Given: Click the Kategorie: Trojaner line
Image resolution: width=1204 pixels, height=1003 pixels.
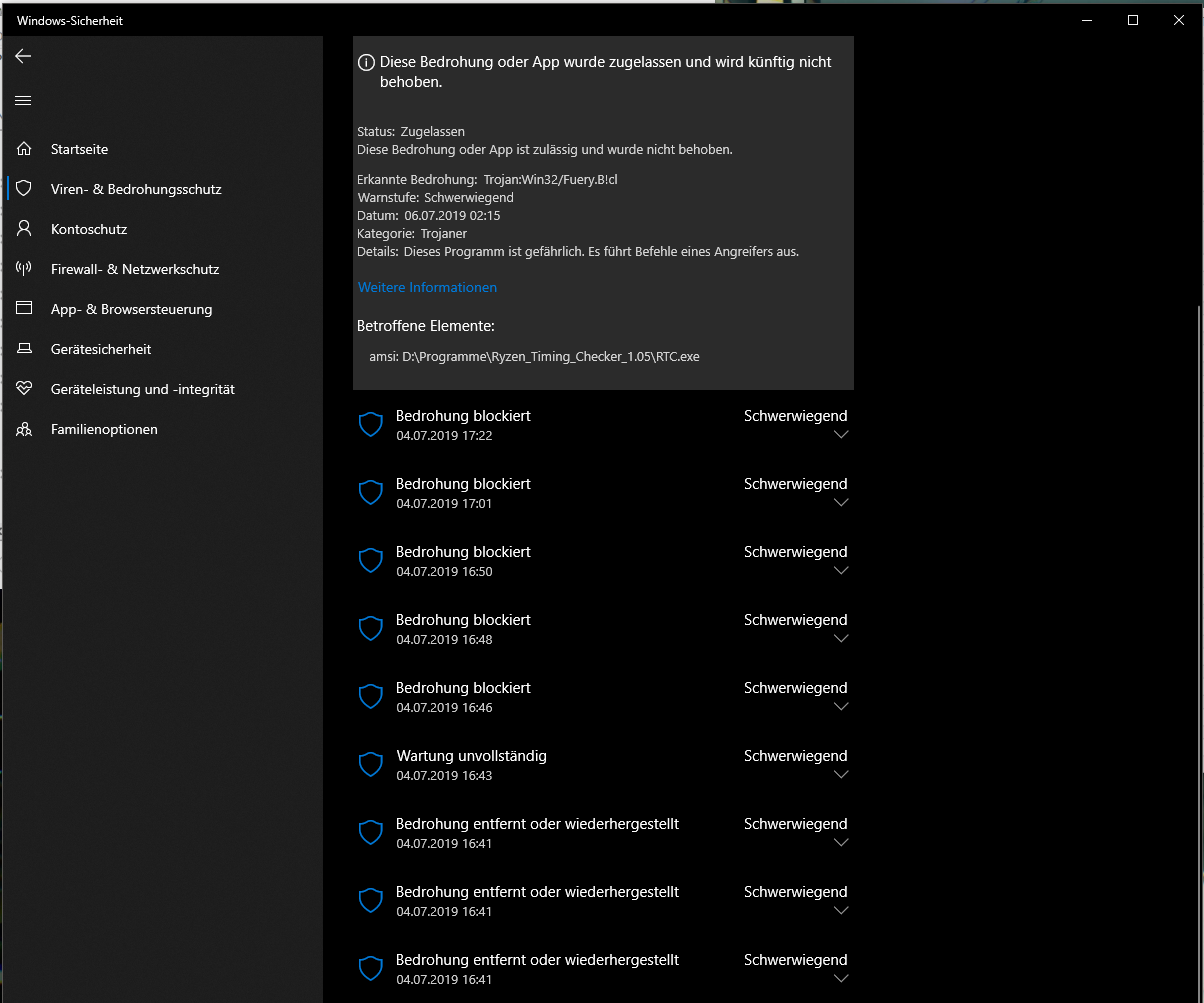Looking at the screenshot, I should click(412, 233).
